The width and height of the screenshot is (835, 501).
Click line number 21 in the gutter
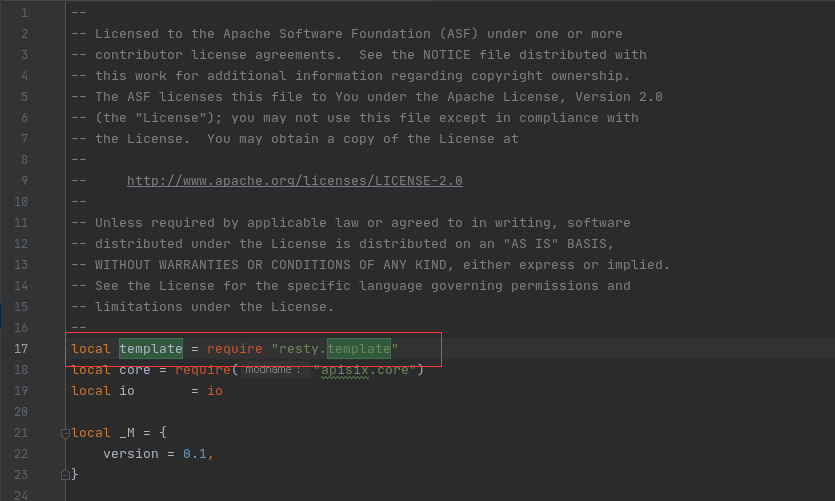pos(21,433)
